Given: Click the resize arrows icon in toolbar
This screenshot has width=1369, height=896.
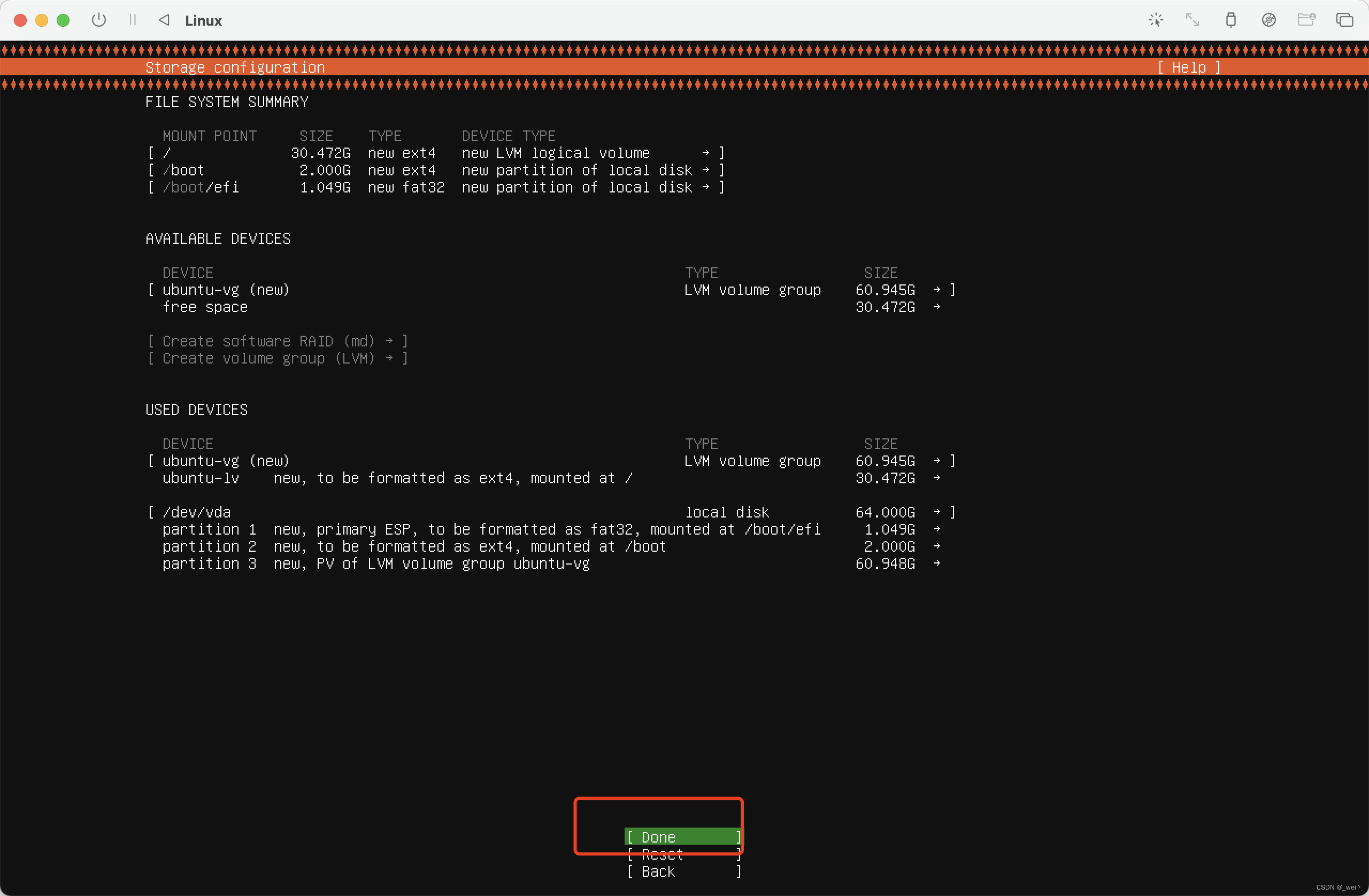Looking at the screenshot, I should [x=1193, y=20].
